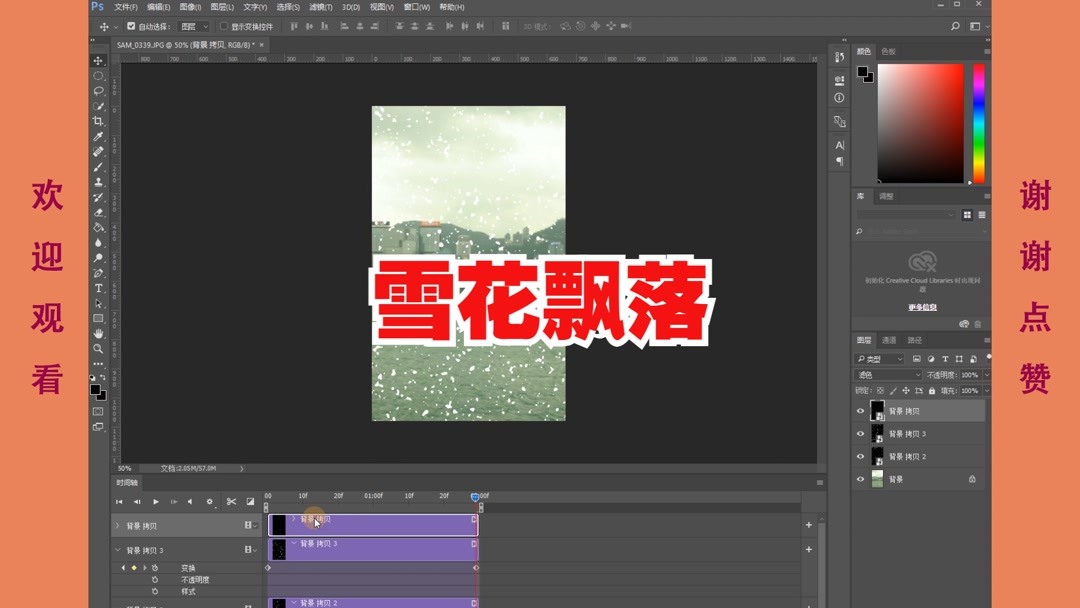Click the 更多信息 link in Libraries panel
1080x608 pixels.
[923, 306]
